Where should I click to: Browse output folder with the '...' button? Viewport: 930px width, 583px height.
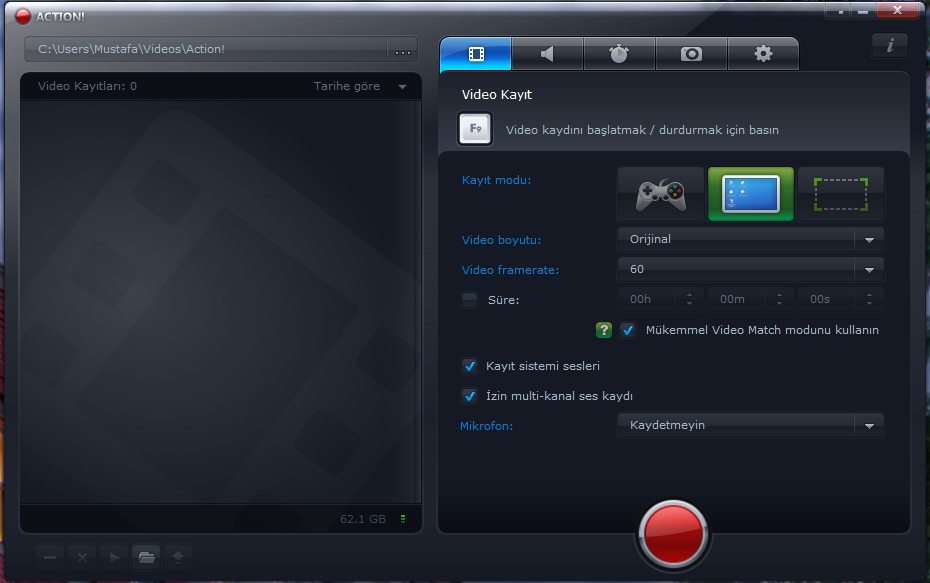[x=403, y=50]
